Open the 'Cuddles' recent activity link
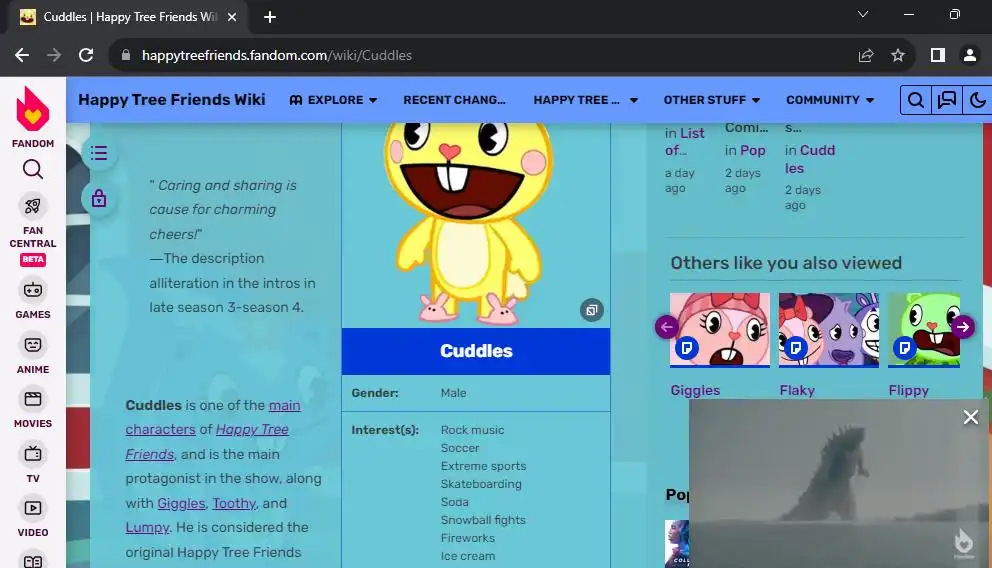The height and width of the screenshot is (568, 992). [810, 159]
